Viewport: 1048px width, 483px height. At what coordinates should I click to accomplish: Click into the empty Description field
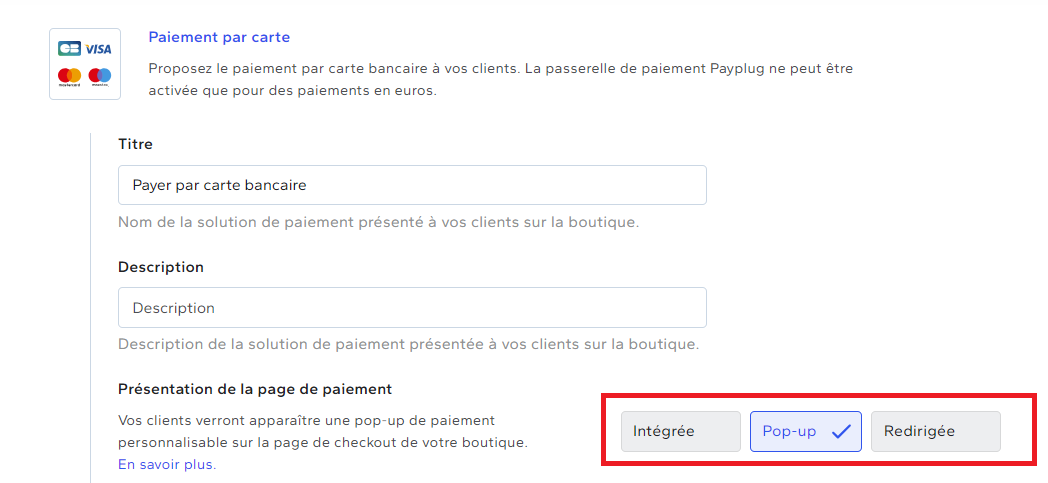(x=412, y=308)
